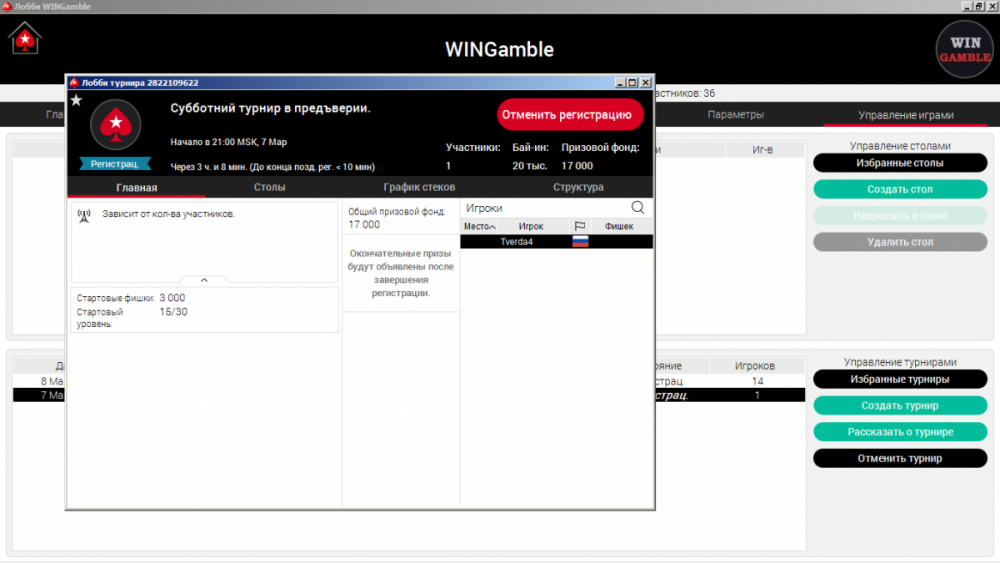Click the WIN Gamble round logo
This screenshot has height=563, width=1000.
pyautogui.click(x=964, y=50)
